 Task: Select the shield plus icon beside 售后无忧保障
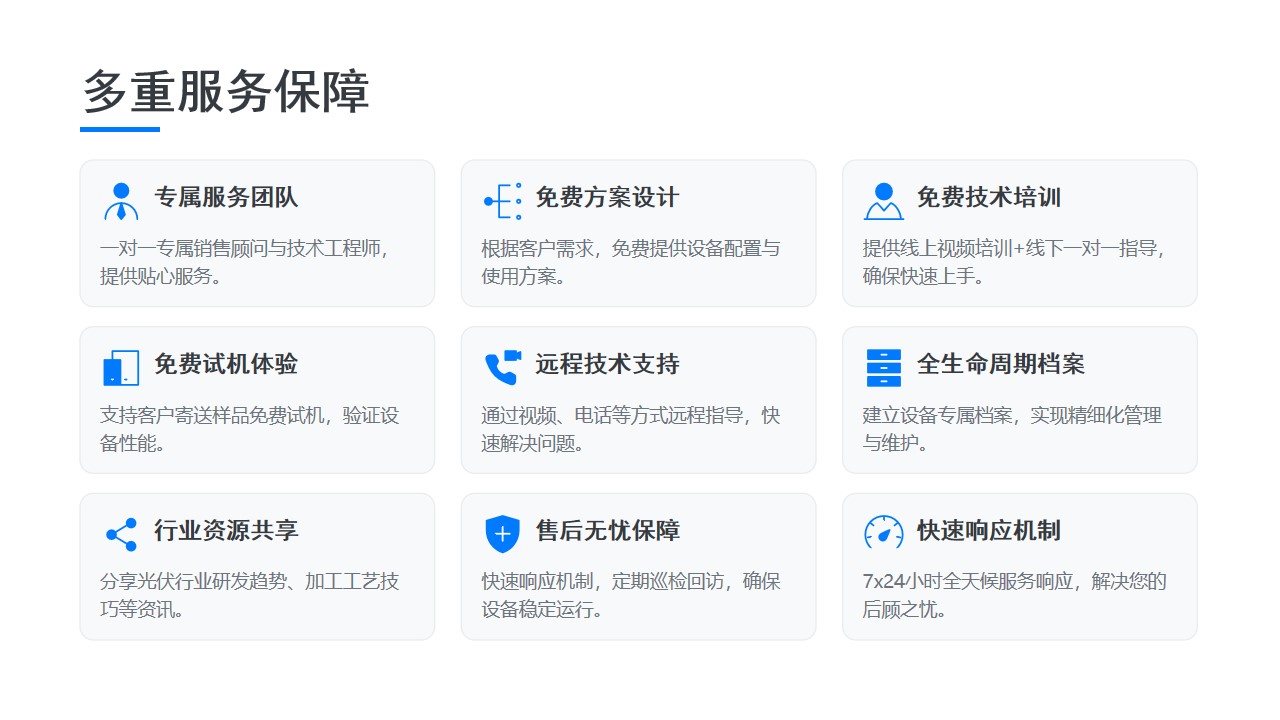502,534
